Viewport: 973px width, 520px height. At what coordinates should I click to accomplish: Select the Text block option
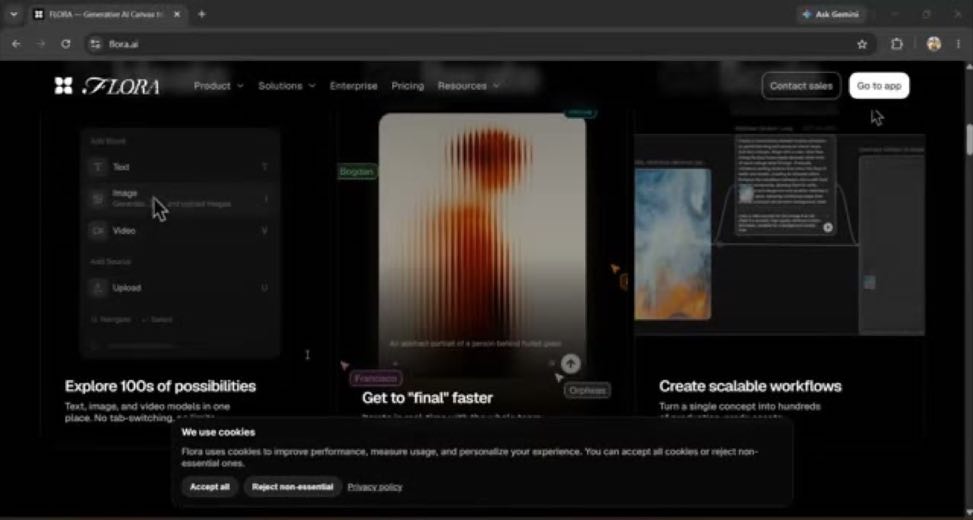(x=180, y=166)
